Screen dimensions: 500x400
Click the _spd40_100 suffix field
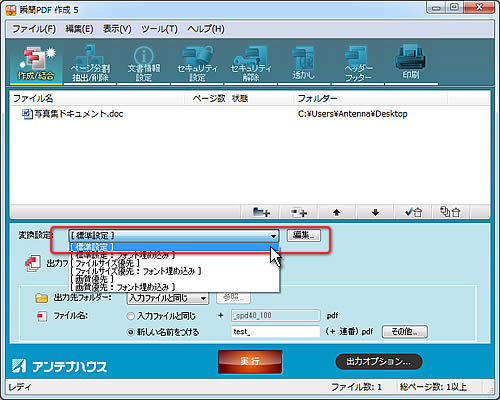pyautogui.click(x=276, y=316)
